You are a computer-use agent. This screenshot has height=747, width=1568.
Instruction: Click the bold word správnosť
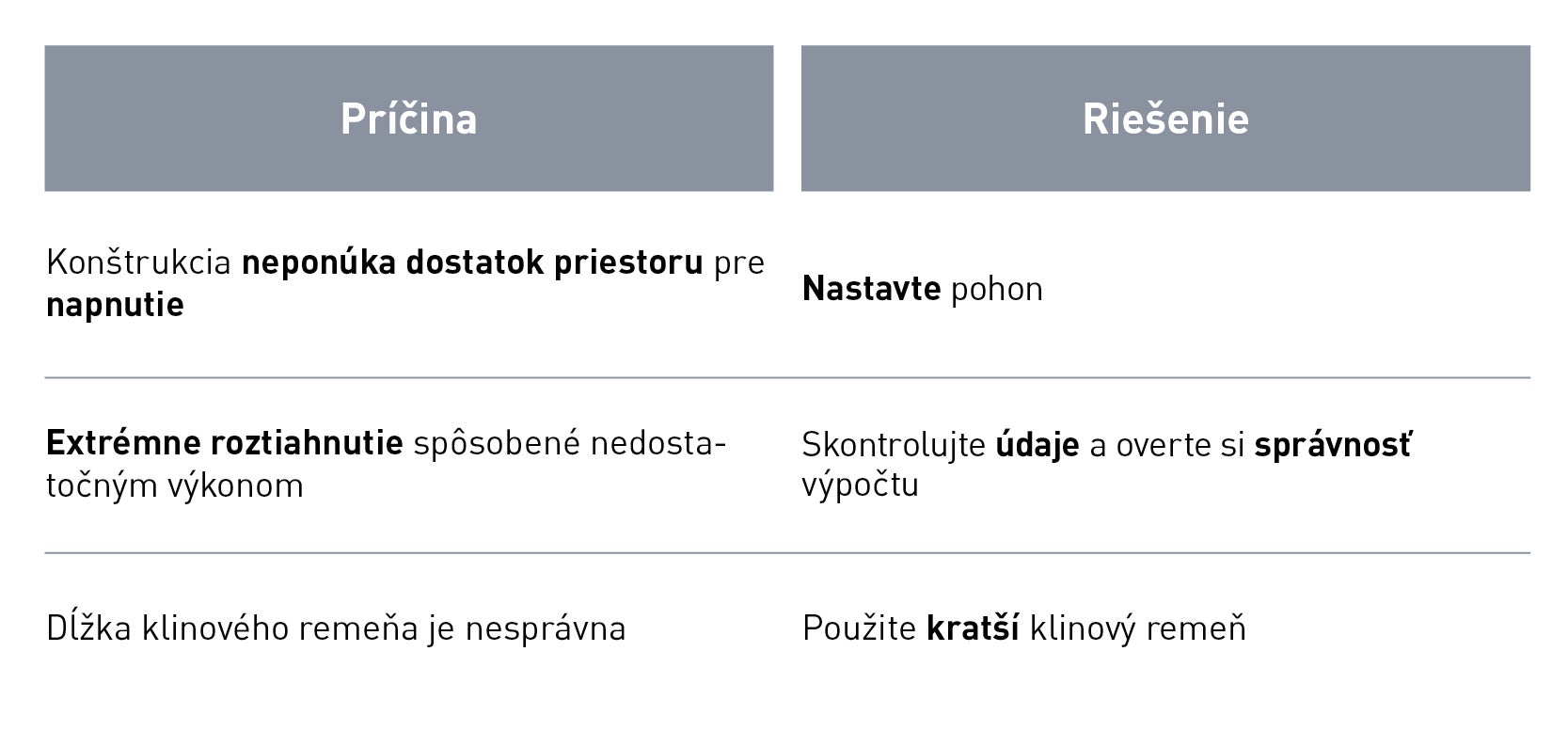pos(1332,445)
